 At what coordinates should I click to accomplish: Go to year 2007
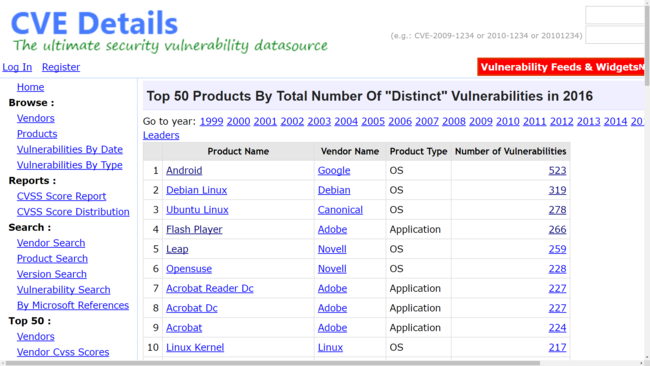click(x=427, y=121)
